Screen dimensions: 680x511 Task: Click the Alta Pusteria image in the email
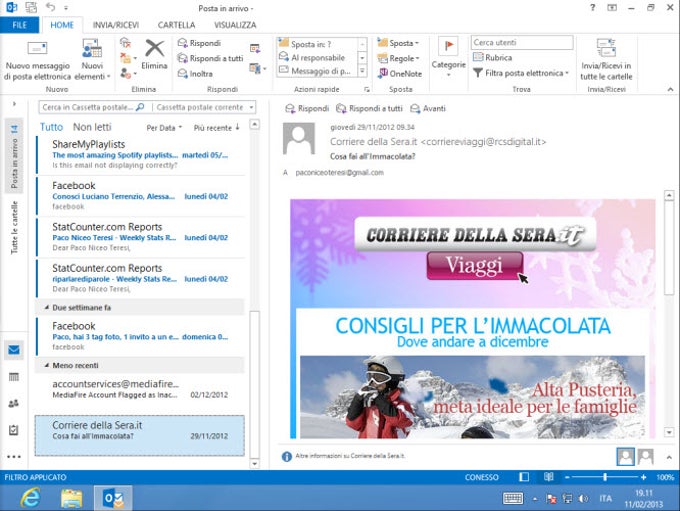coord(472,396)
